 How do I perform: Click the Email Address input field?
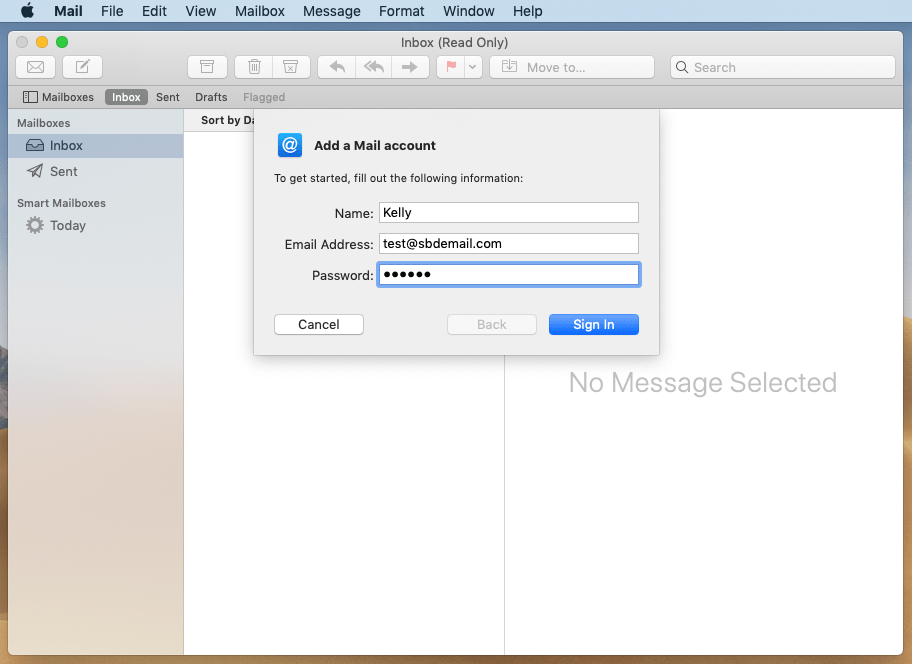click(x=508, y=243)
